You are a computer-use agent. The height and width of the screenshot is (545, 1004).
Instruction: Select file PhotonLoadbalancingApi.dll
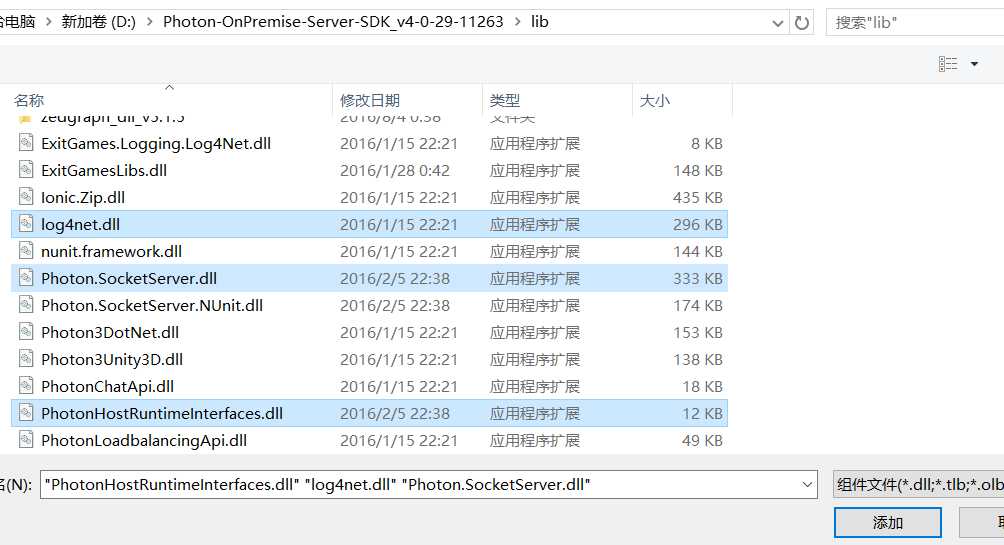(144, 441)
